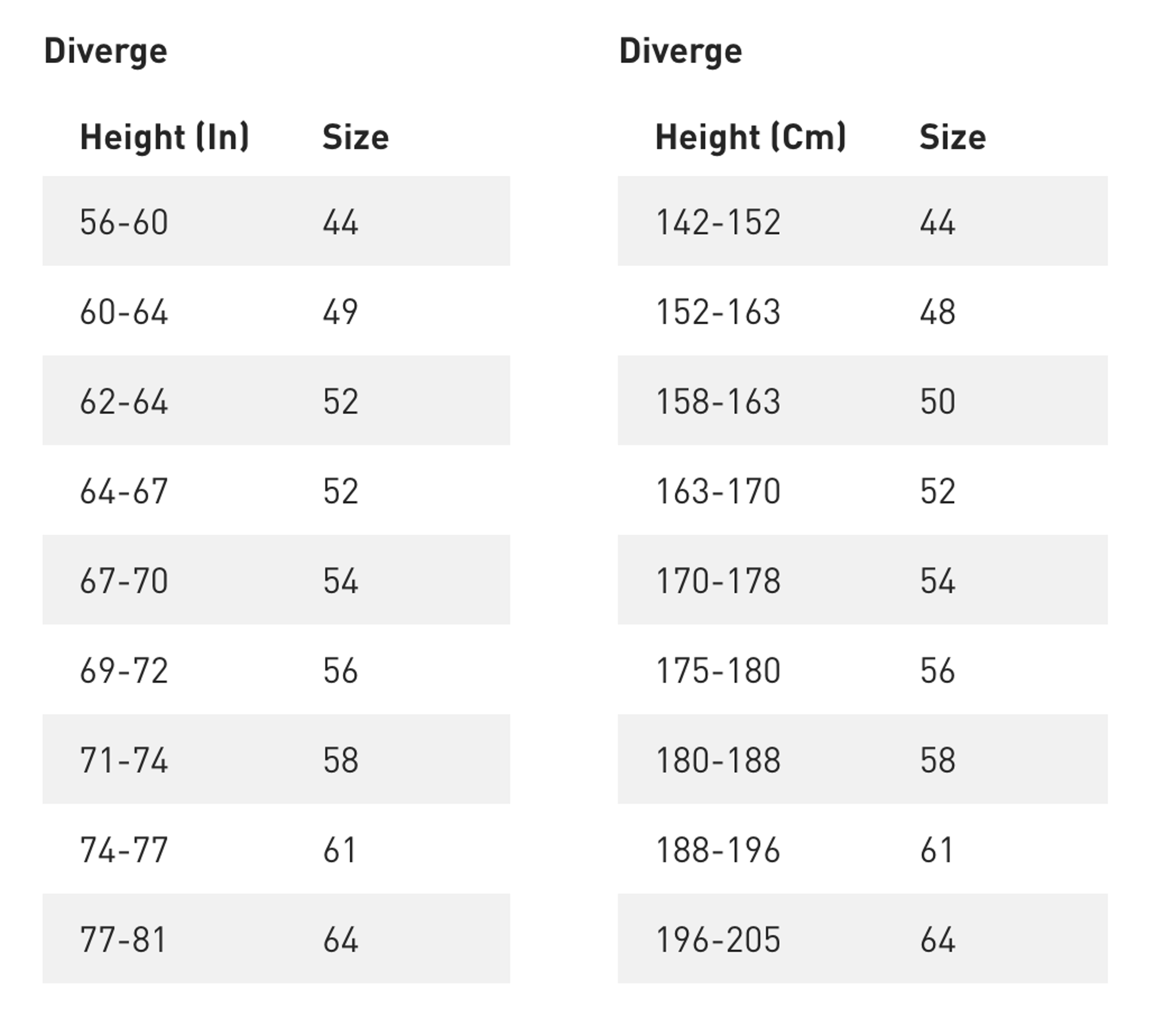The width and height of the screenshot is (1164, 1036).
Task: Select the 77-81 inch height cell
Action: coord(124,940)
